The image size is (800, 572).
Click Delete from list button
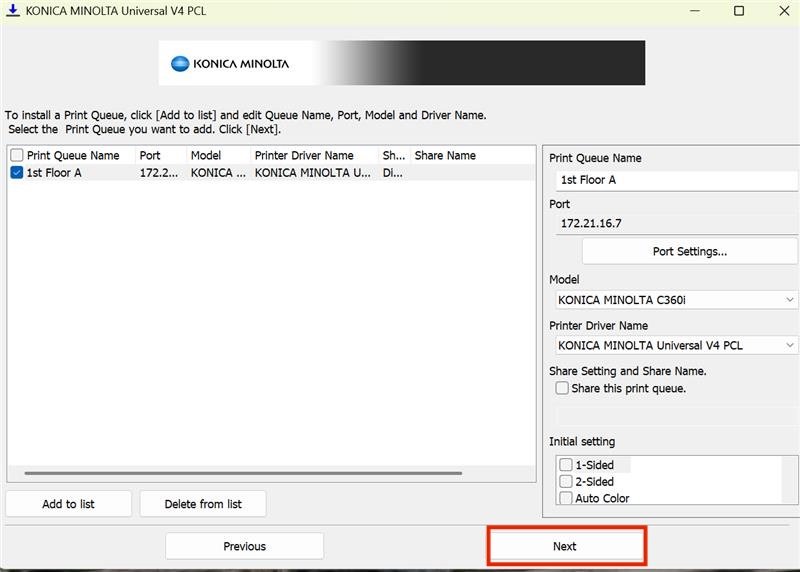click(203, 504)
